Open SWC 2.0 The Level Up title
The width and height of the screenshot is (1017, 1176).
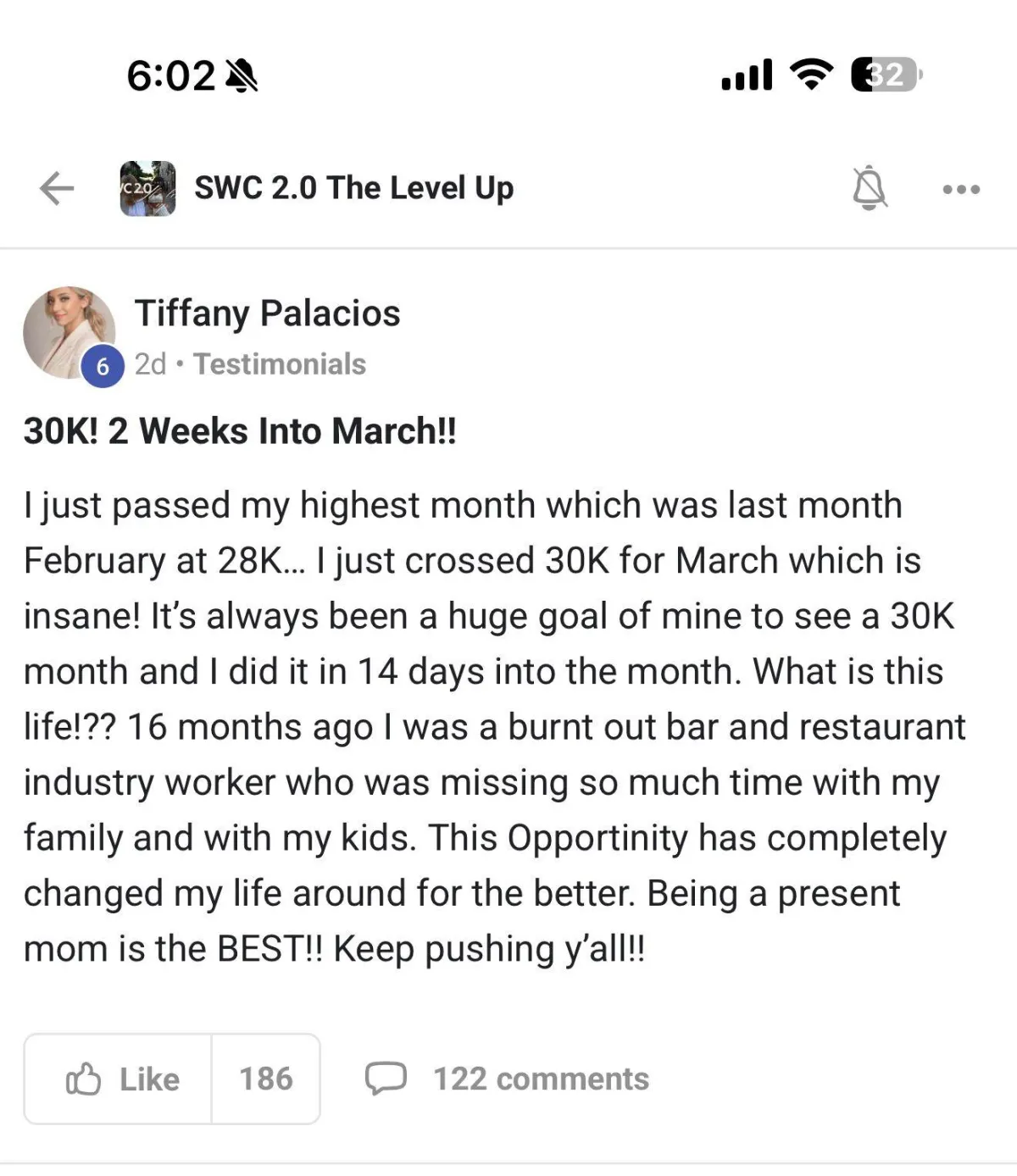click(353, 188)
